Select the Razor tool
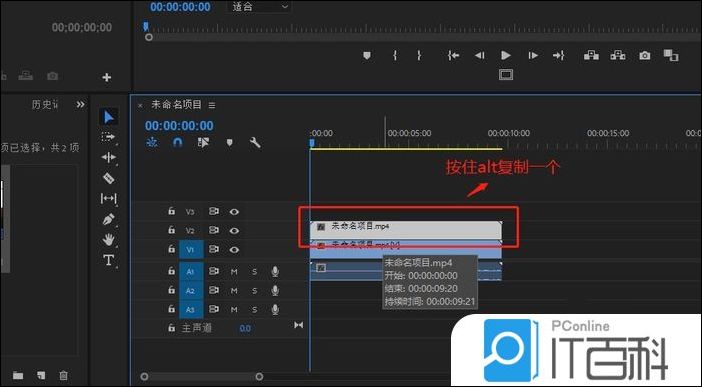Screen dimensions: 702x387 click(x=108, y=178)
